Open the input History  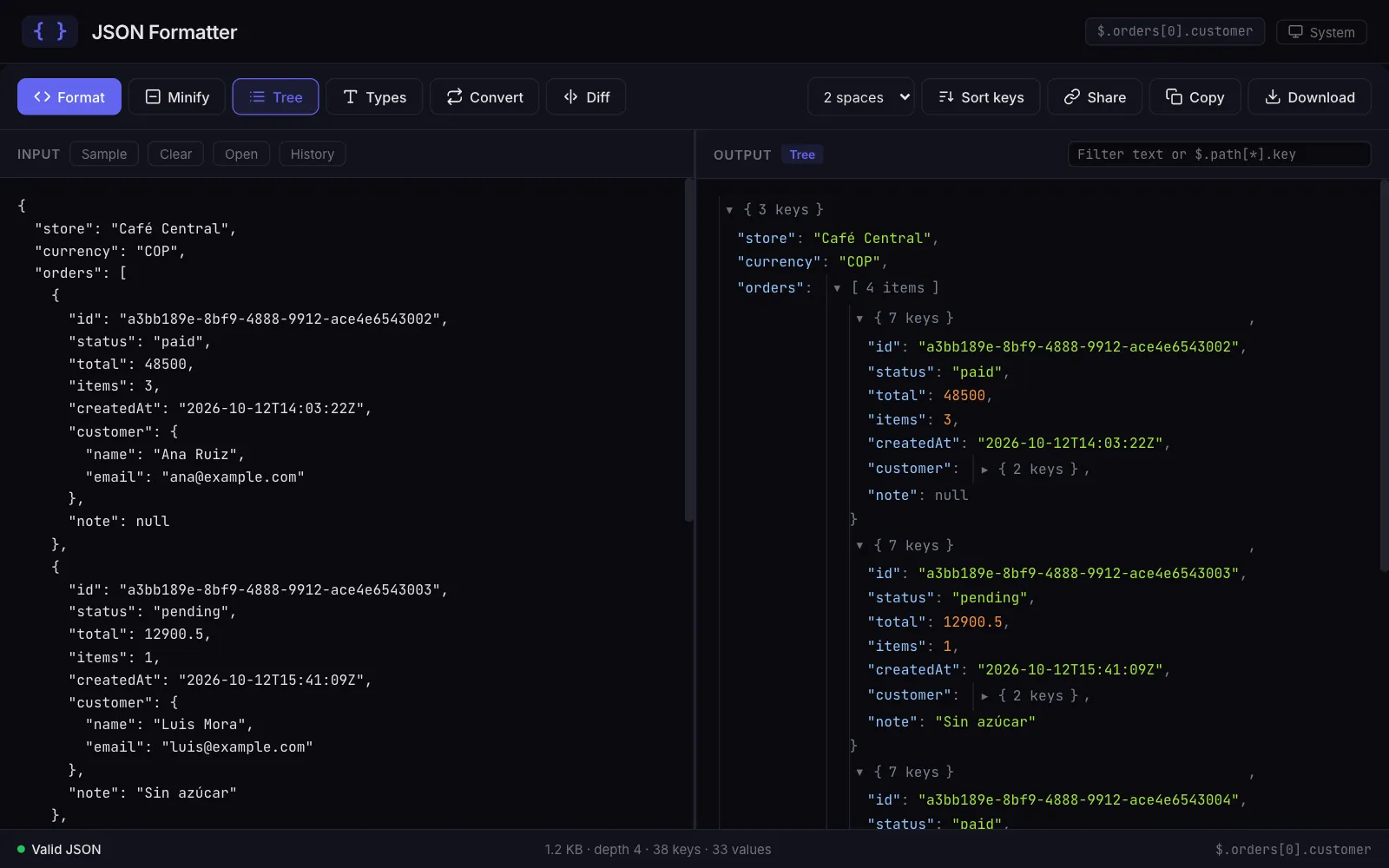[x=312, y=154]
